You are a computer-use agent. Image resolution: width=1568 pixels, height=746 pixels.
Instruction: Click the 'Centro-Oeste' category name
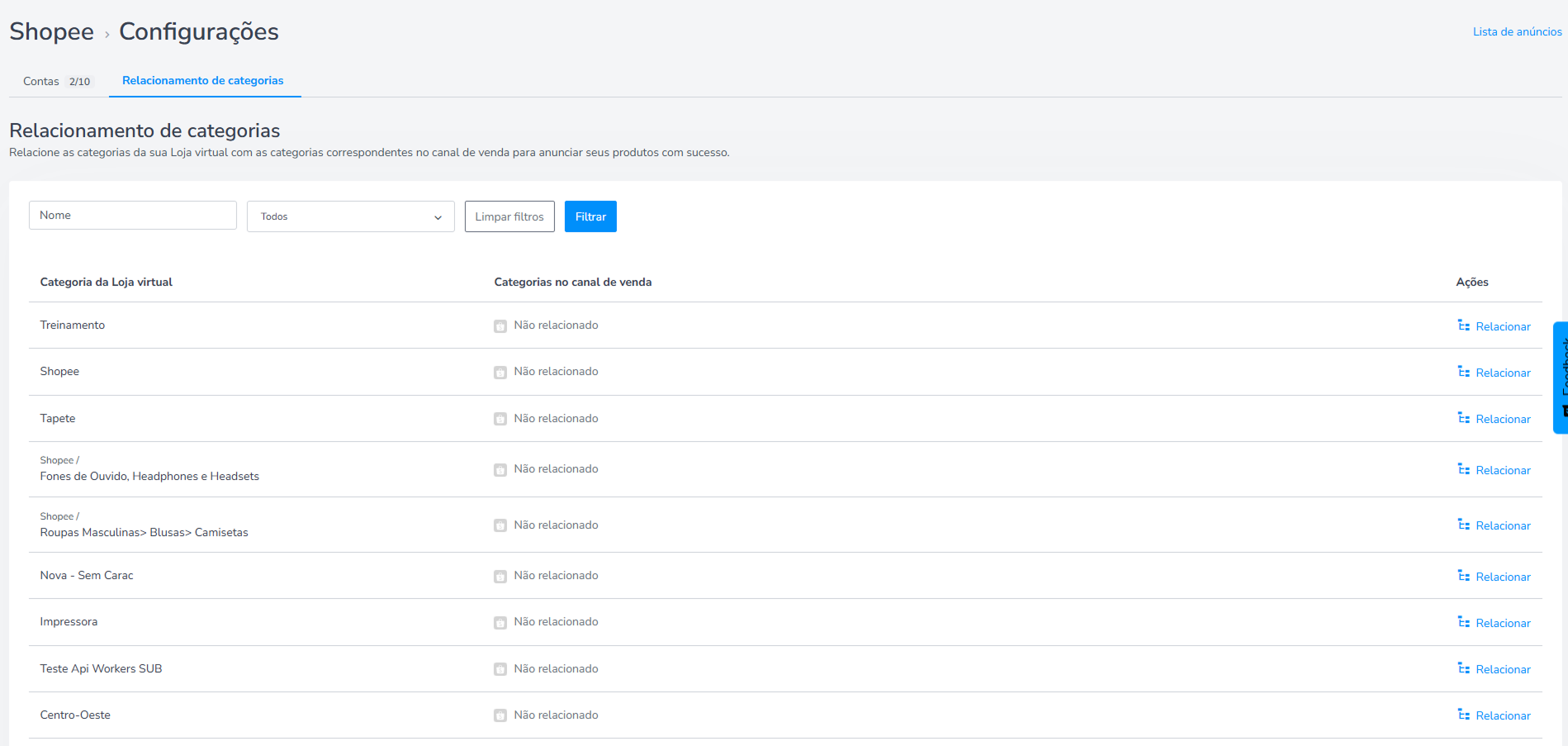75,715
